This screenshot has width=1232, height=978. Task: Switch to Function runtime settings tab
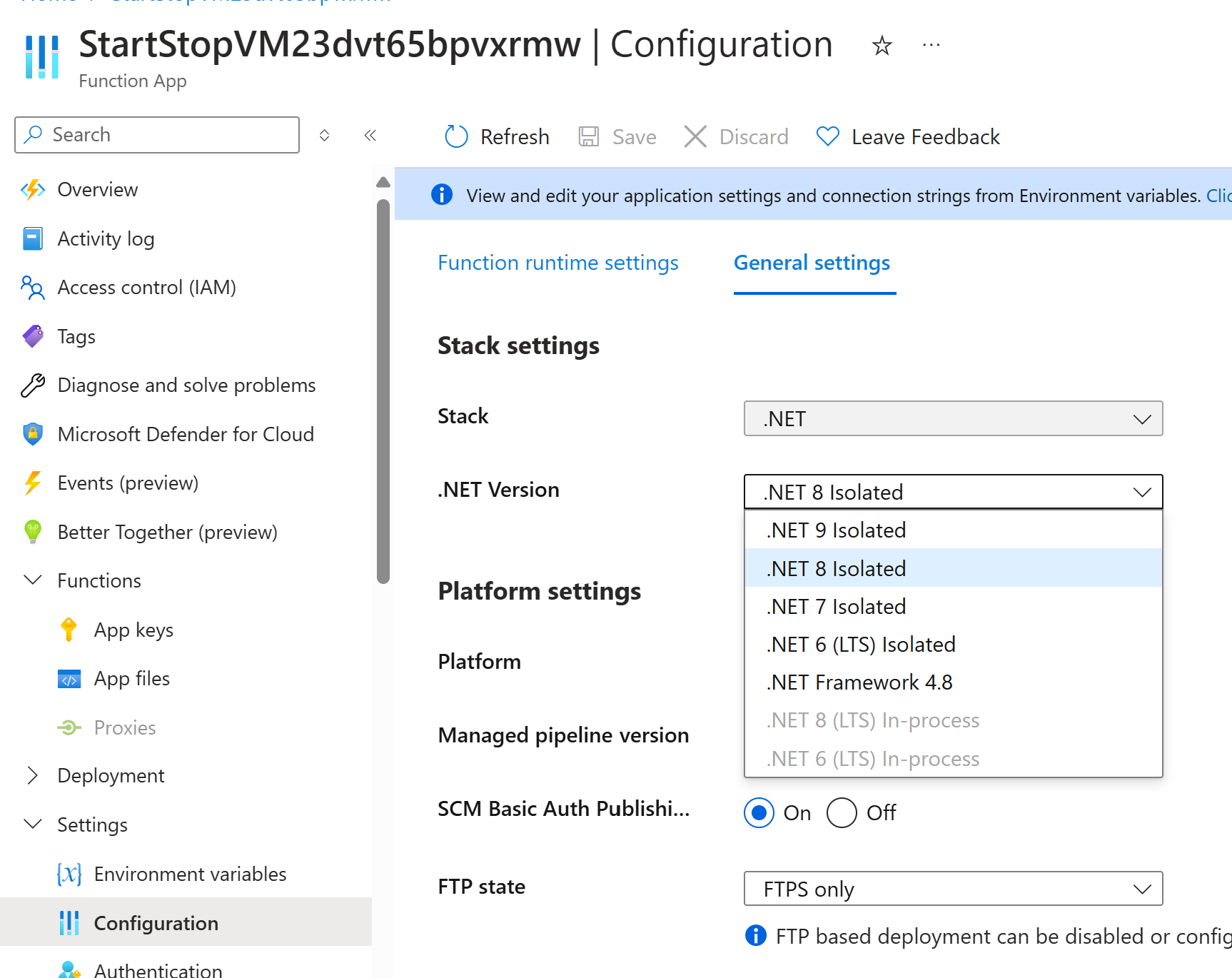[557, 263]
